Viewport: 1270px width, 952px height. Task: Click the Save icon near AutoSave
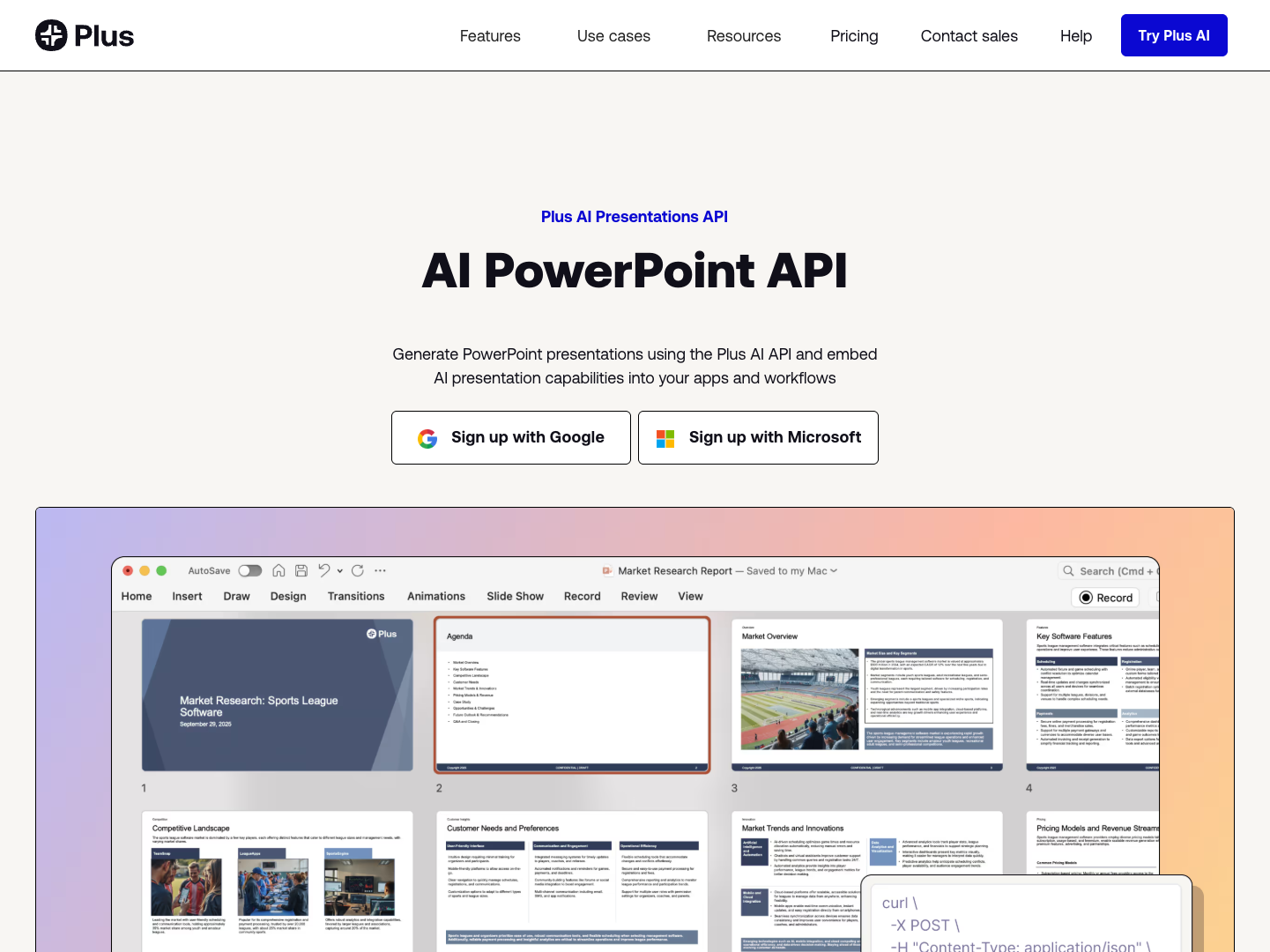click(x=301, y=570)
